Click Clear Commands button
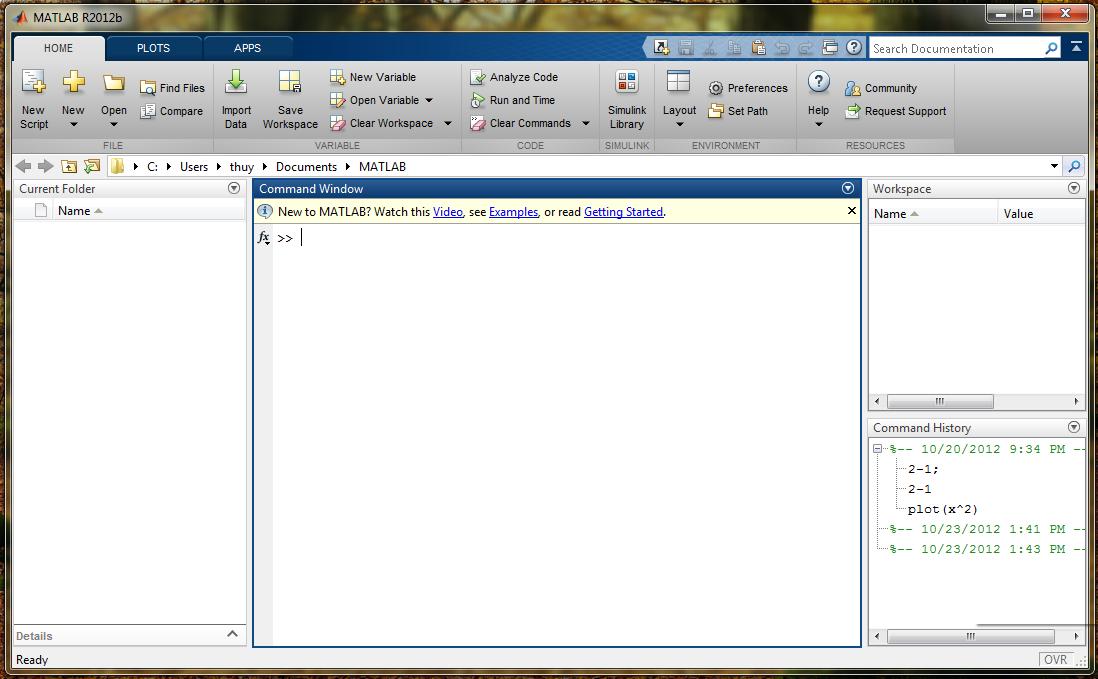 pos(520,123)
